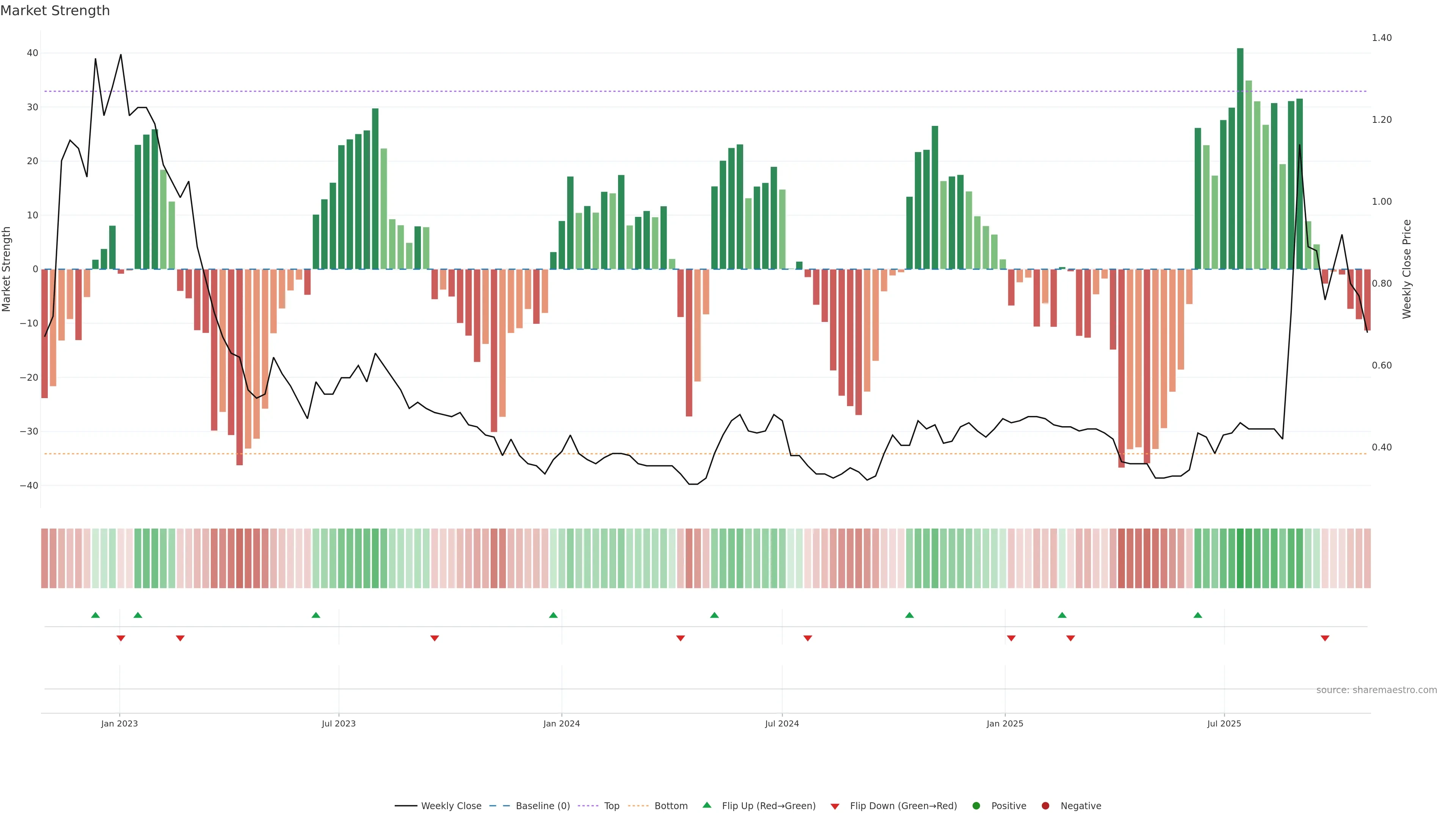The height and width of the screenshot is (819, 1456).
Task: Click the source: sharemaestro.com text
Action: click(x=1376, y=690)
